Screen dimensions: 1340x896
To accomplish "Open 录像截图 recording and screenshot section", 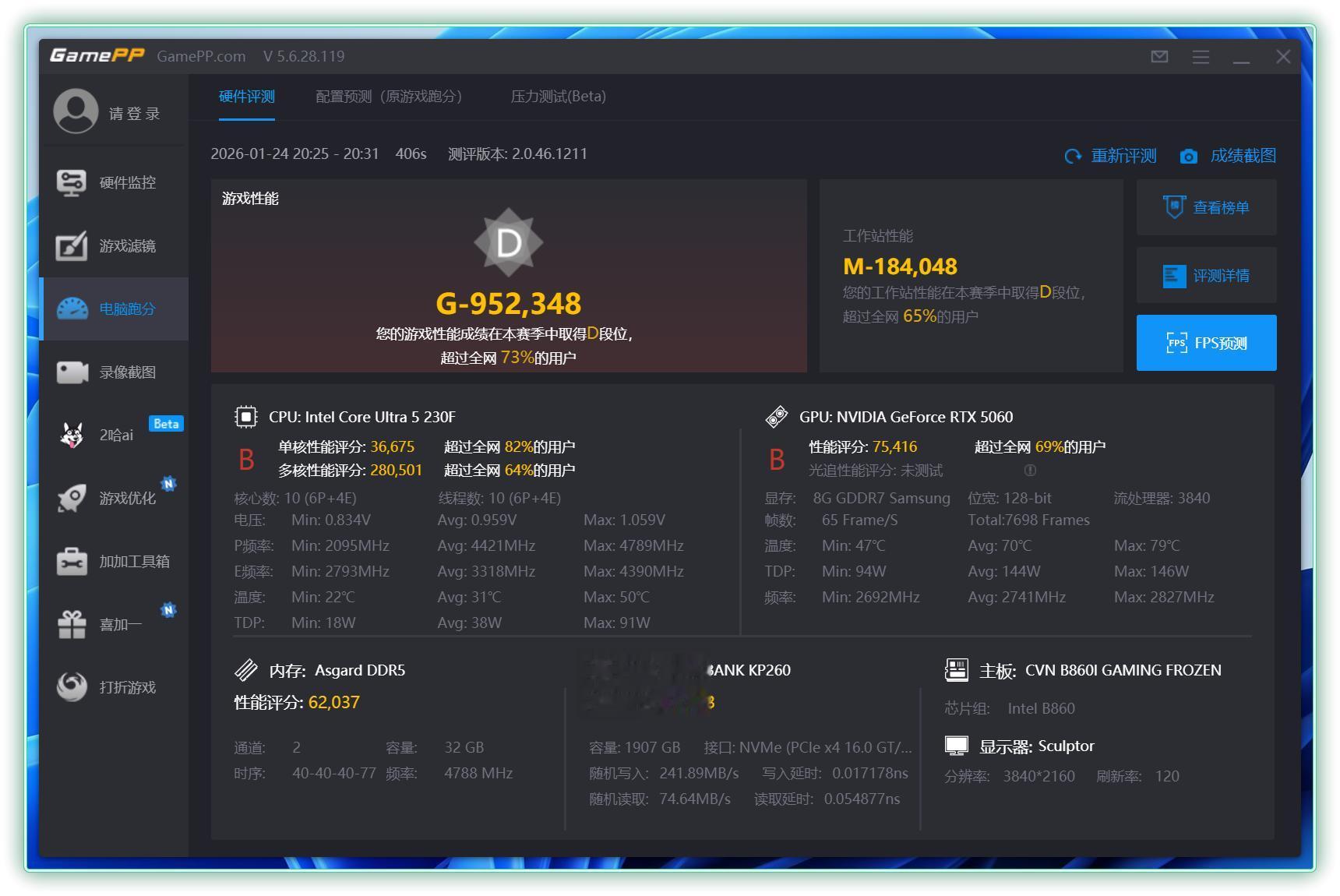I will (x=114, y=372).
